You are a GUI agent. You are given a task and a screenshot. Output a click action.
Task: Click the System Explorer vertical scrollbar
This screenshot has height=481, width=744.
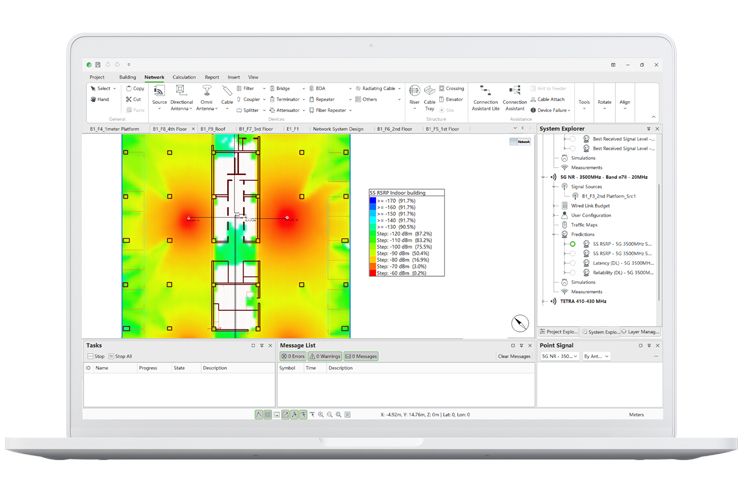click(659, 242)
